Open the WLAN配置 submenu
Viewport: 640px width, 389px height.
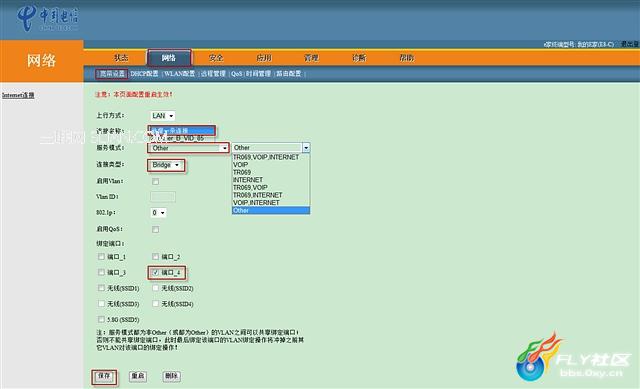click(x=179, y=74)
